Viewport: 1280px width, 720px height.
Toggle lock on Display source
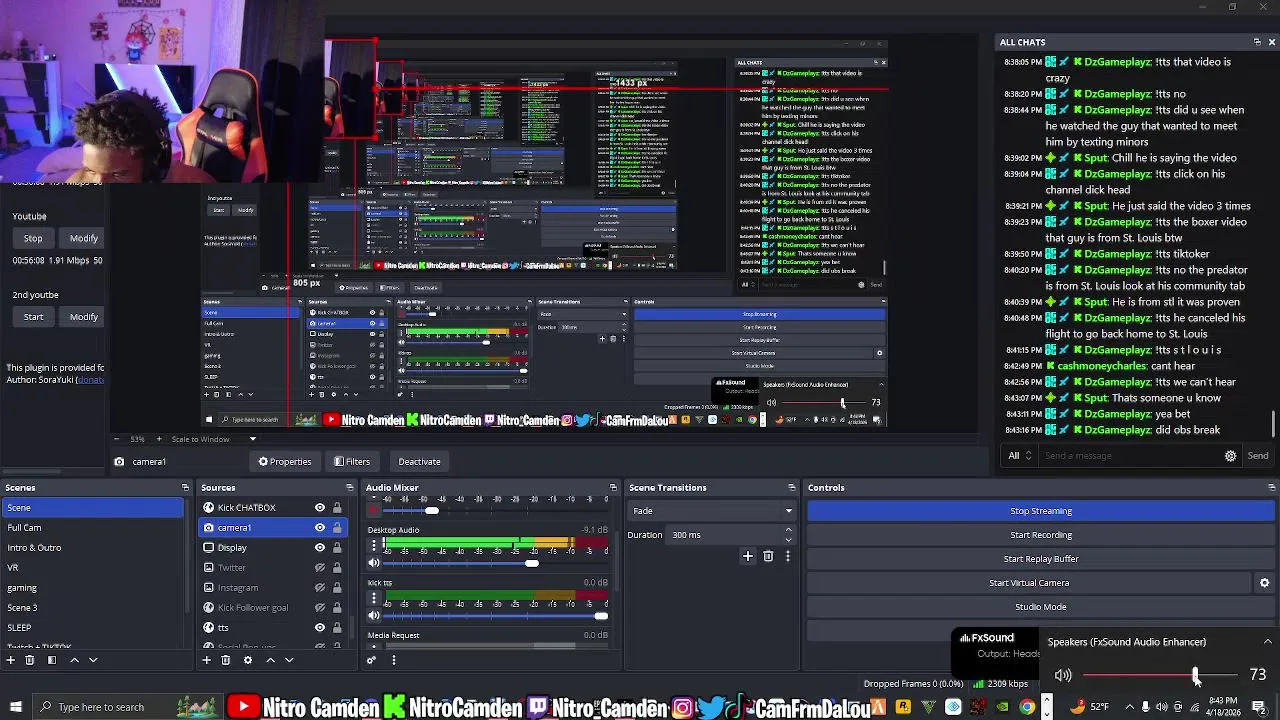click(337, 548)
